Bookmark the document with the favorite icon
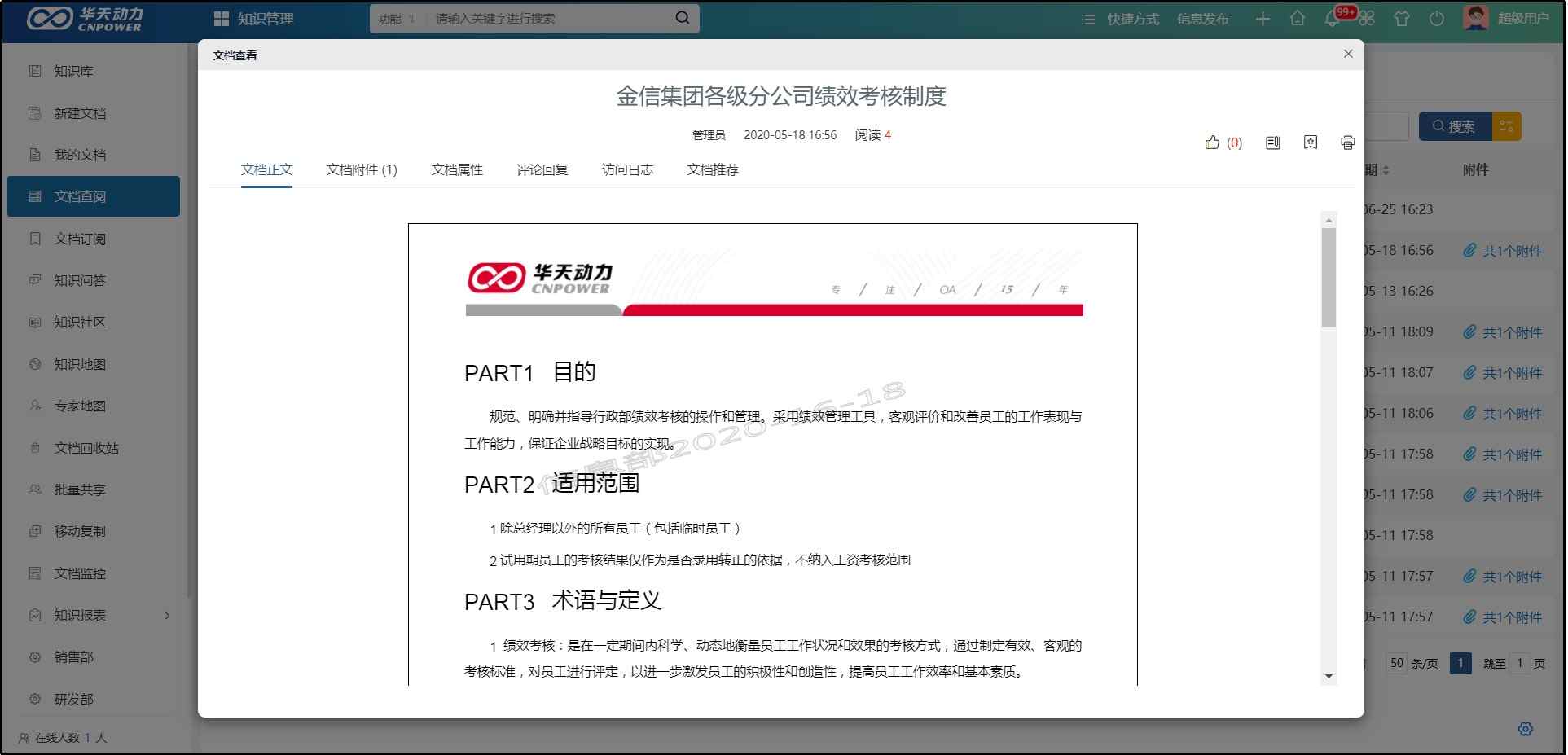This screenshot has height=755, width=1568. coord(1310,143)
